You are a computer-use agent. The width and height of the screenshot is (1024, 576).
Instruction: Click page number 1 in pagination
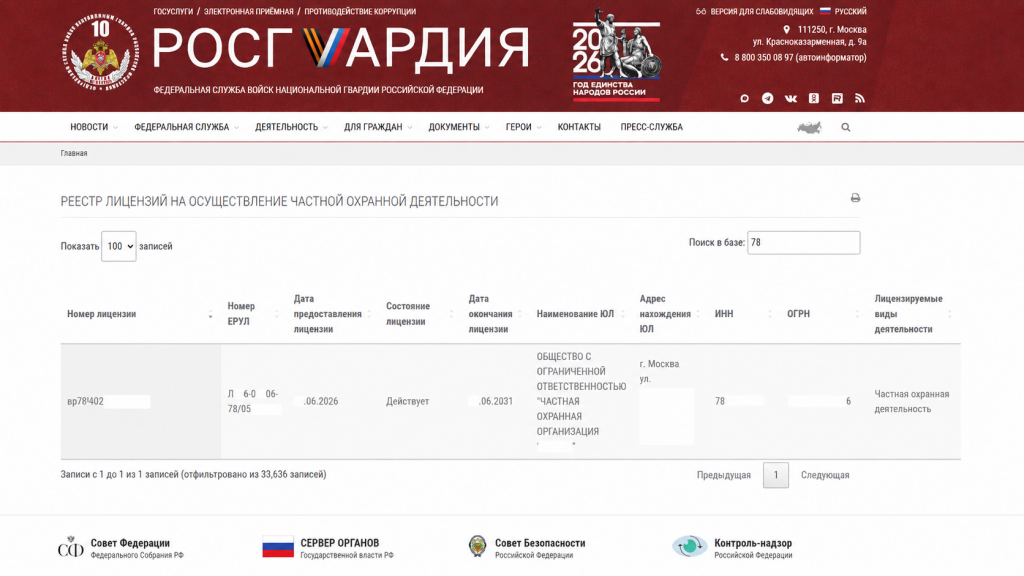(x=776, y=475)
